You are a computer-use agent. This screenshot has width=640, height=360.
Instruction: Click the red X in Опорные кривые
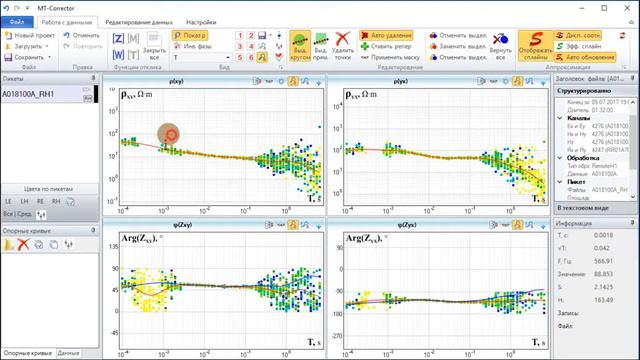tap(23, 244)
